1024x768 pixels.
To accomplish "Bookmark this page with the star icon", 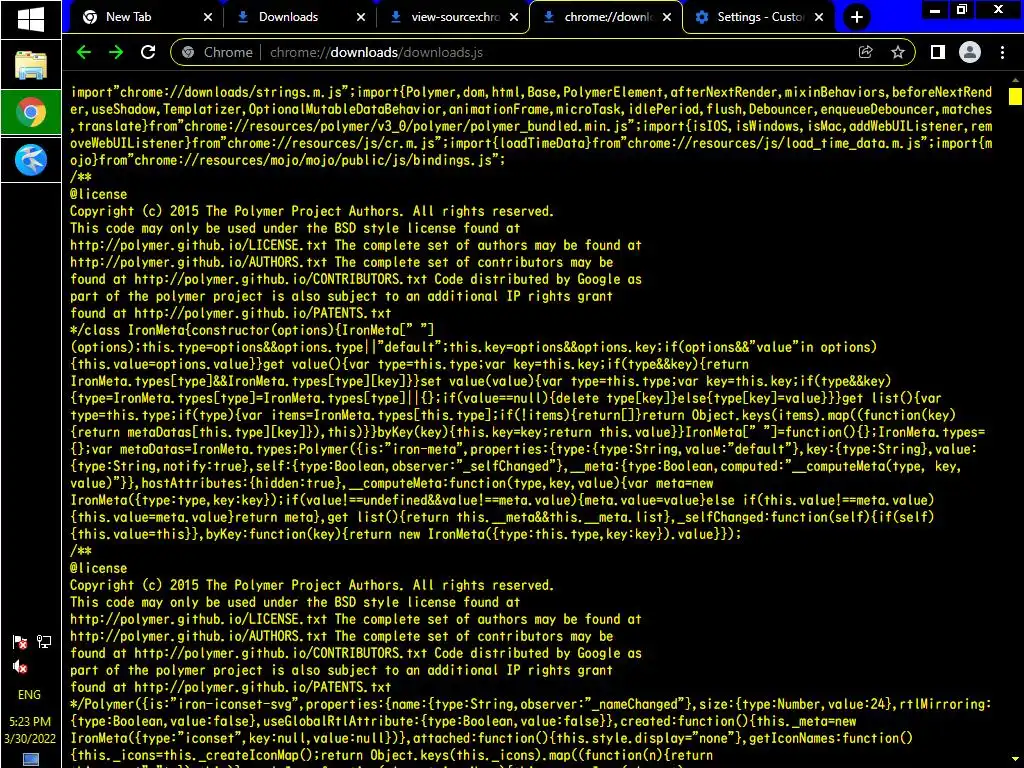I will [x=898, y=52].
